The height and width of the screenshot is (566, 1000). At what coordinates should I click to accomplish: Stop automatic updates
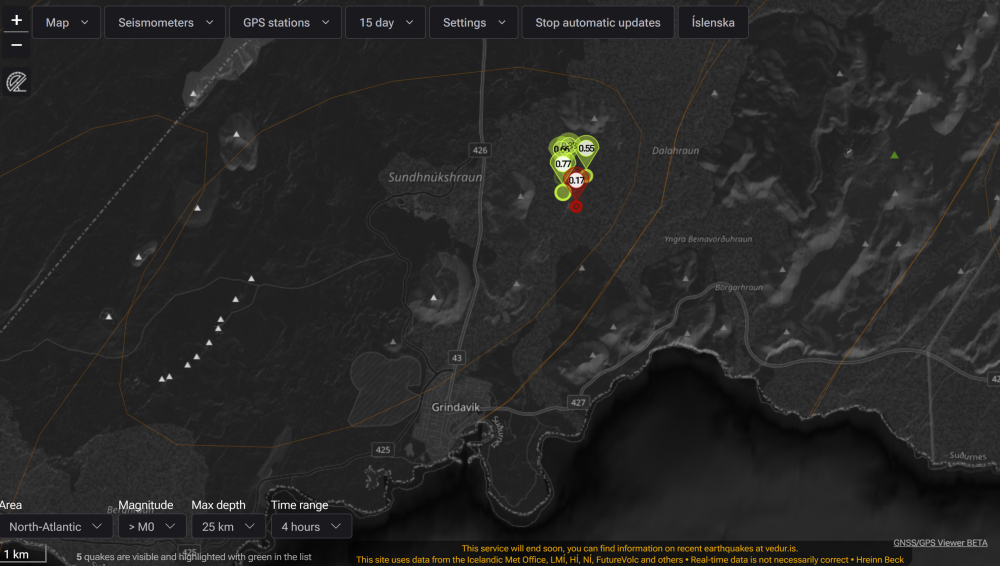(598, 22)
